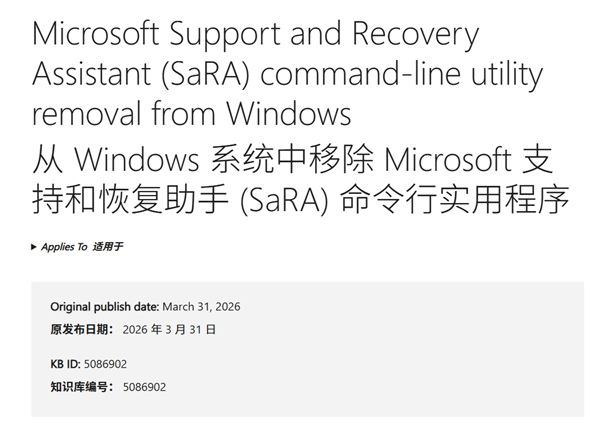Click the "Applies To" label text
This screenshot has height=435, width=600.
point(64,246)
